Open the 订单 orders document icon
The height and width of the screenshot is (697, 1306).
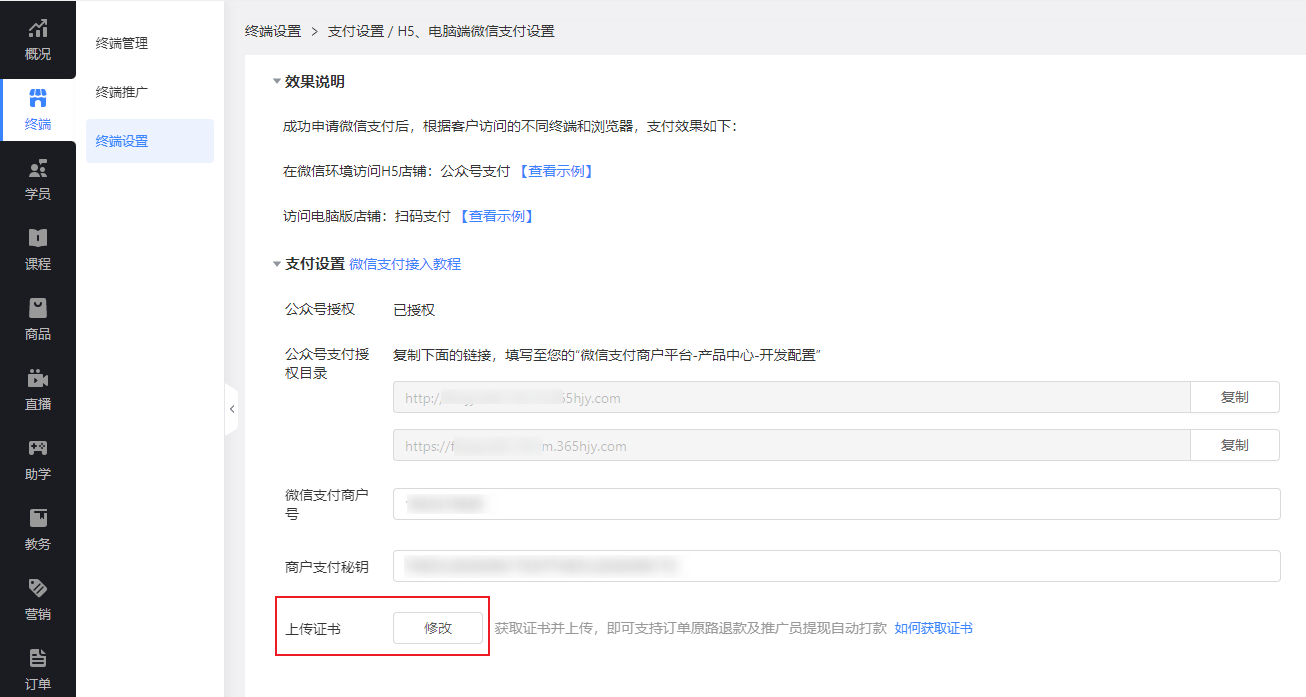(x=38, y=658)
